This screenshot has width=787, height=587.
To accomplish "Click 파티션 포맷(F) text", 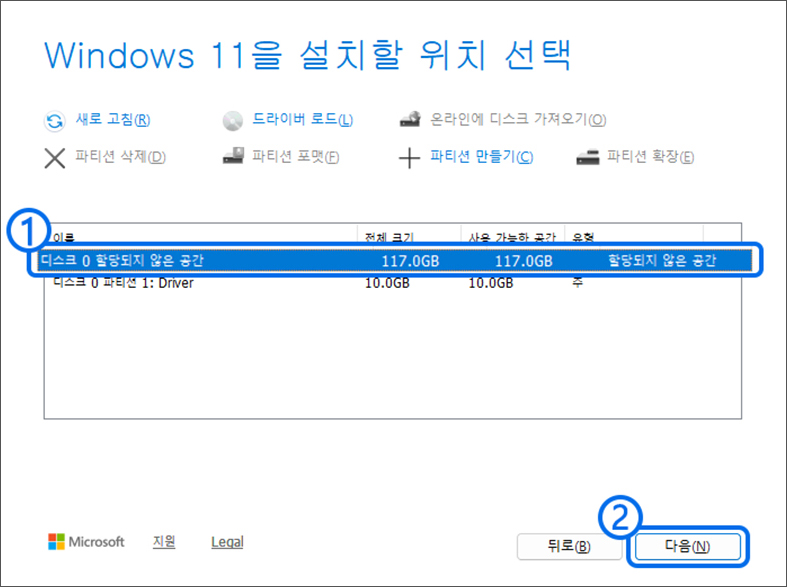I will (296, 157).
